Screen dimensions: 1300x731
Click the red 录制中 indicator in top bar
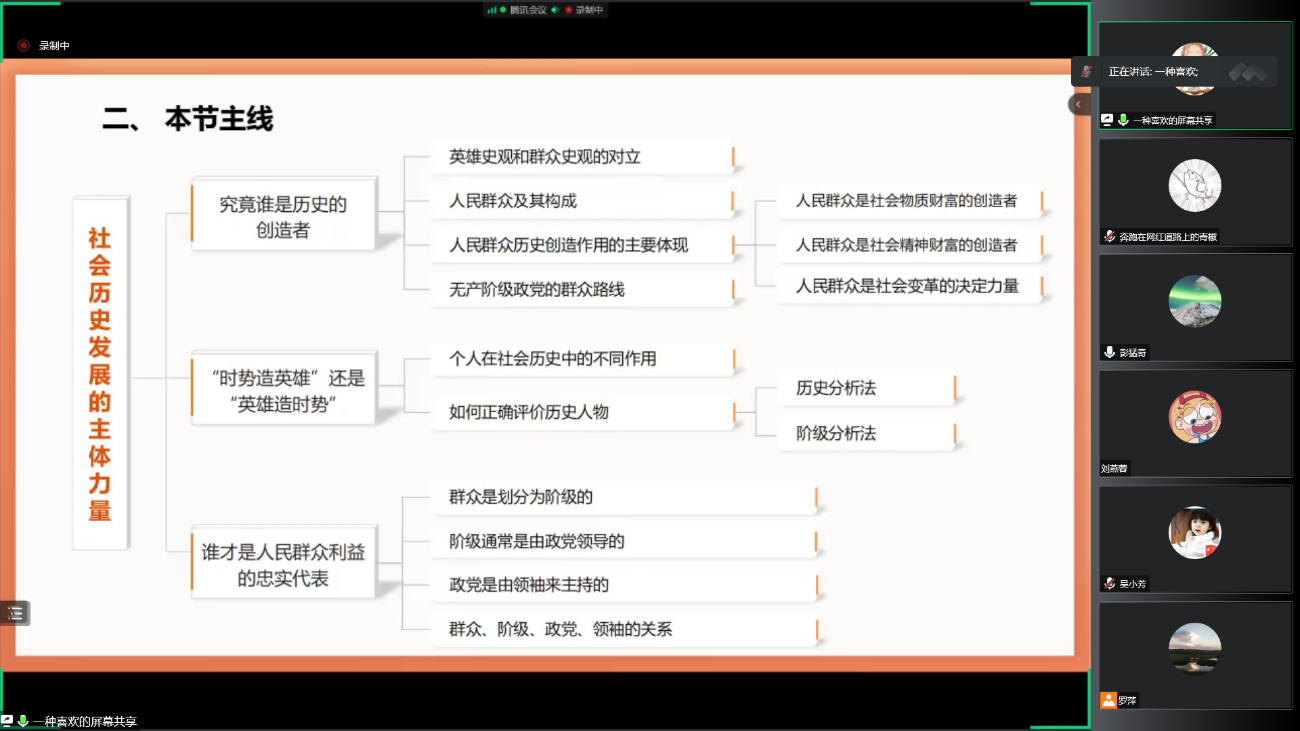click(584, 10)
